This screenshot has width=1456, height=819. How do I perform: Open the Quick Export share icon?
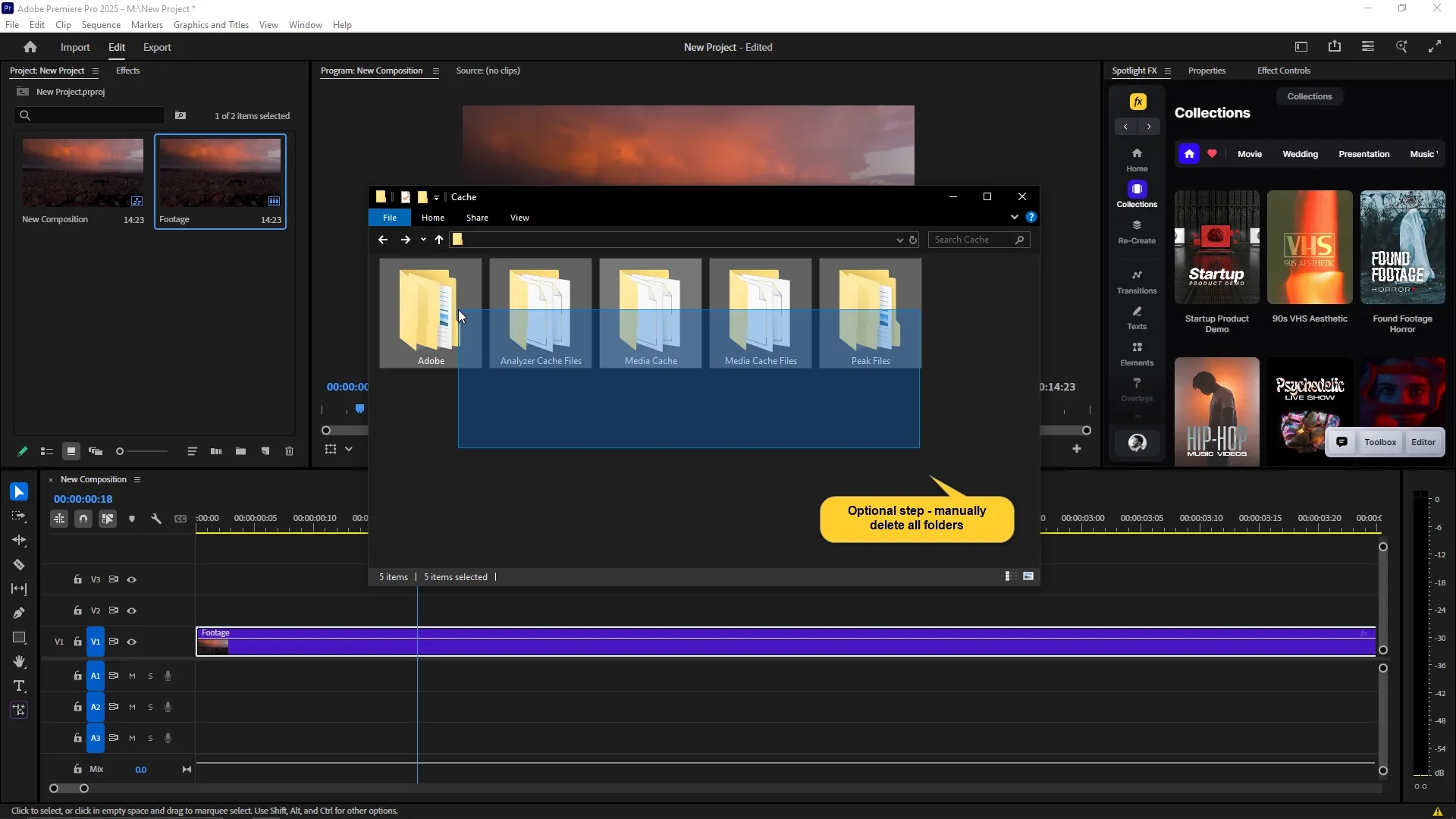click(1335, 47)
